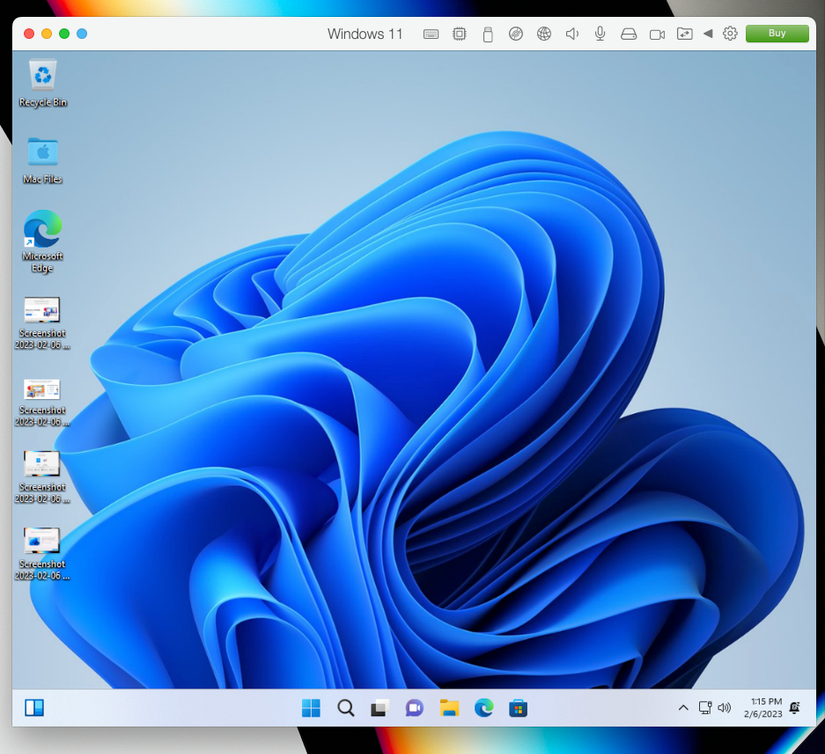The image size is (825, 754).
Task: Select the webcam icon in Parallels toolbar
Action: click(656, 33)
